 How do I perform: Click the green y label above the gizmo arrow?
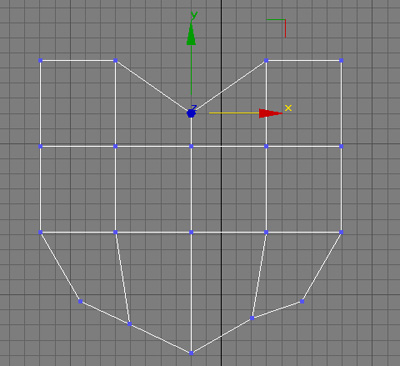click(x=194, y=15)
